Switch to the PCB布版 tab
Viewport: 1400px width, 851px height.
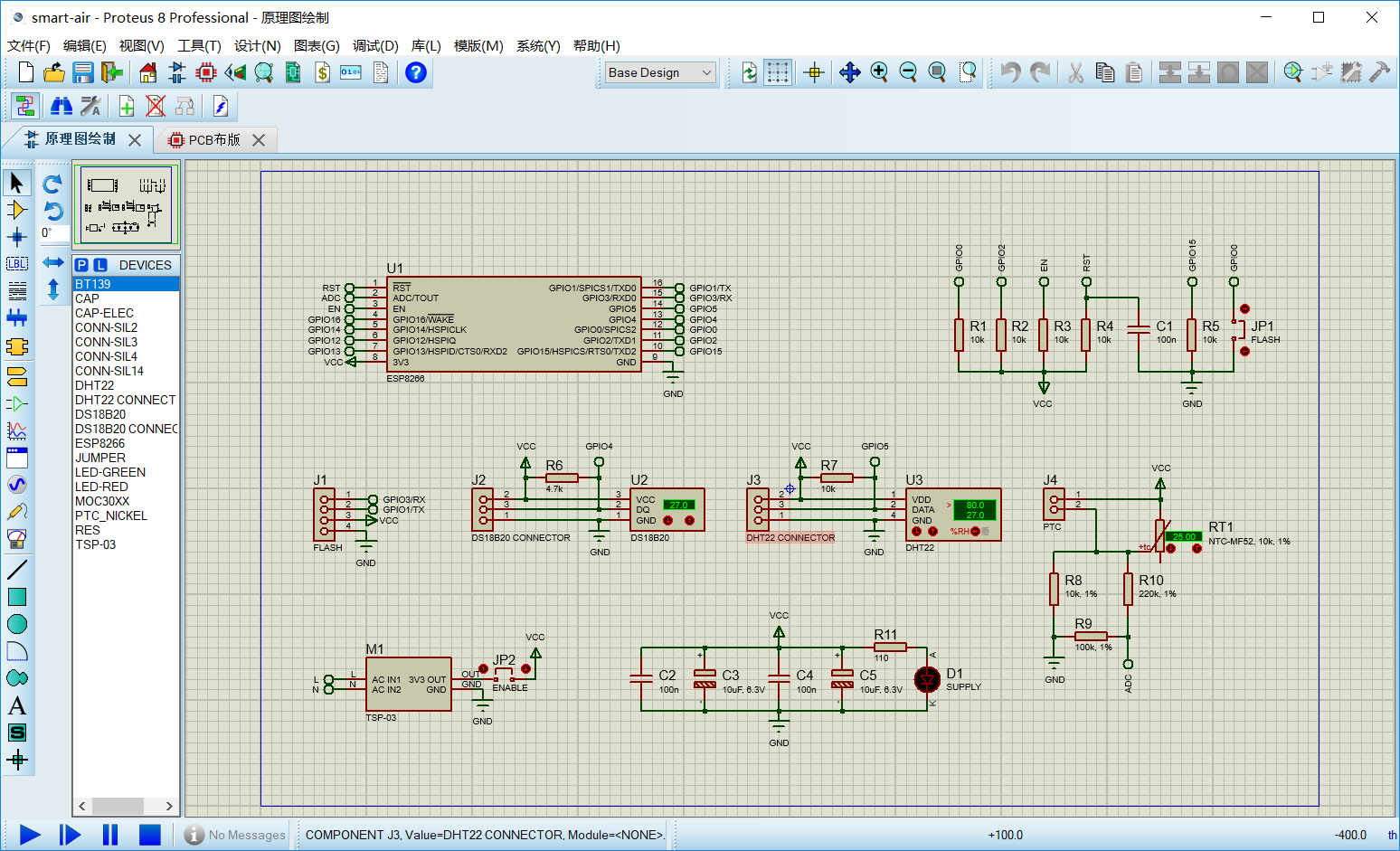point(214,140)
